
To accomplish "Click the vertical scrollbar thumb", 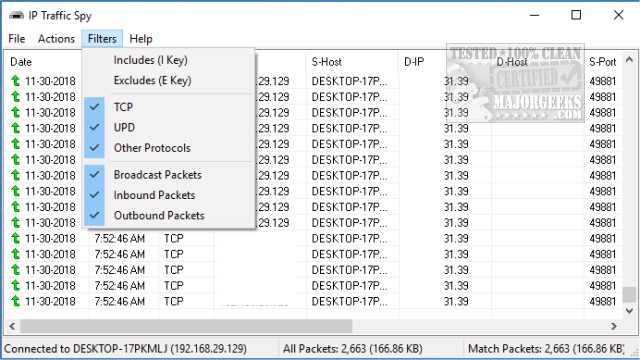I will [x=629, y=295].
